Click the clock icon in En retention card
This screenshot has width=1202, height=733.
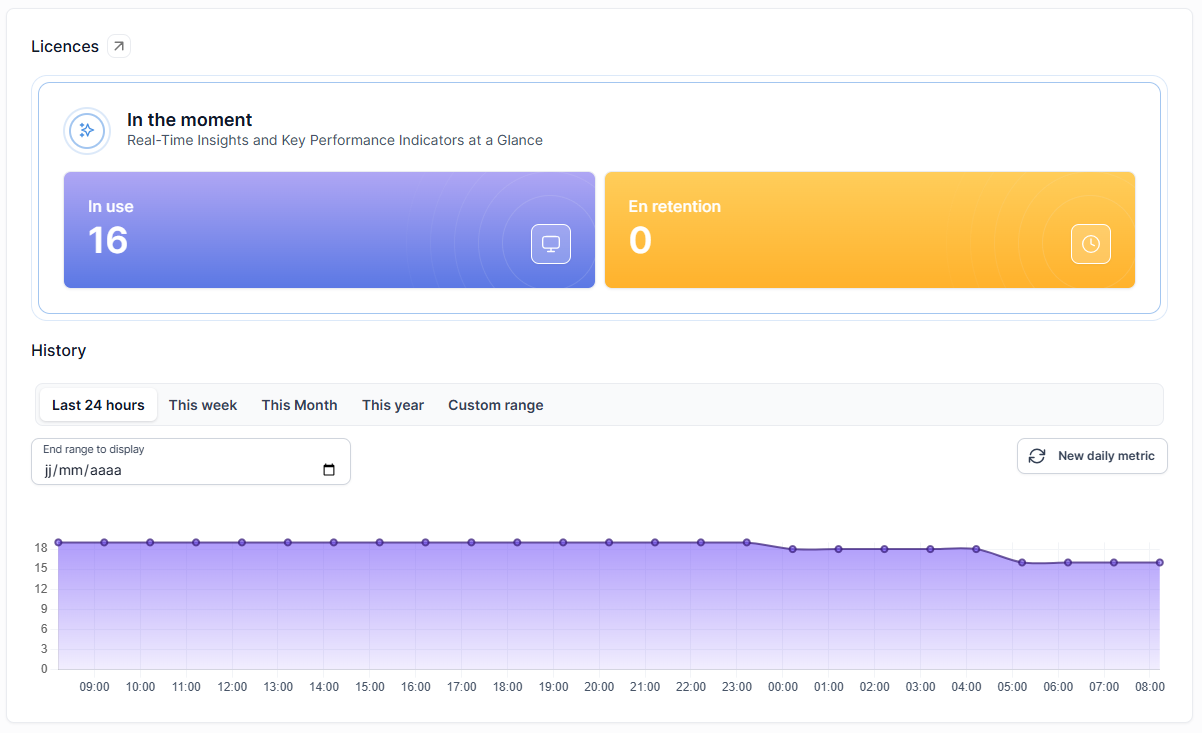coord(1091,244)
